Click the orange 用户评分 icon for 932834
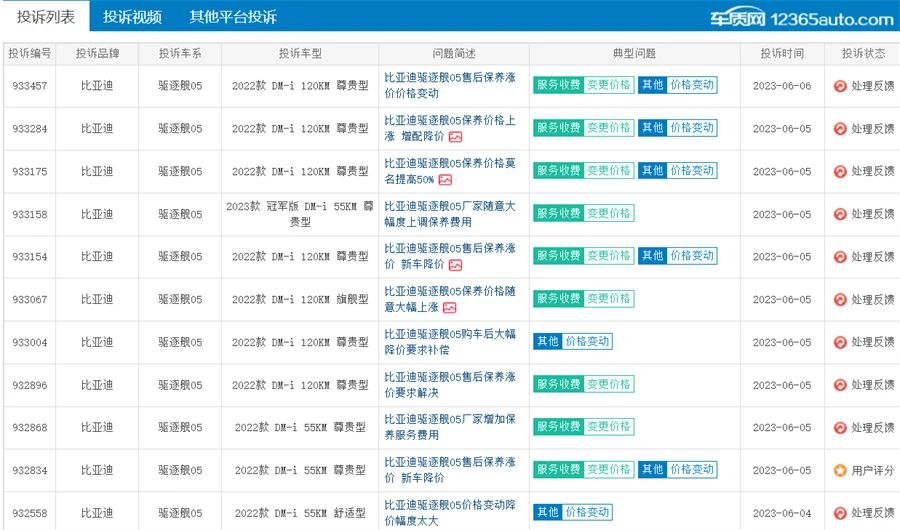This screenshot has width=900, height=530. pos(840,470)
